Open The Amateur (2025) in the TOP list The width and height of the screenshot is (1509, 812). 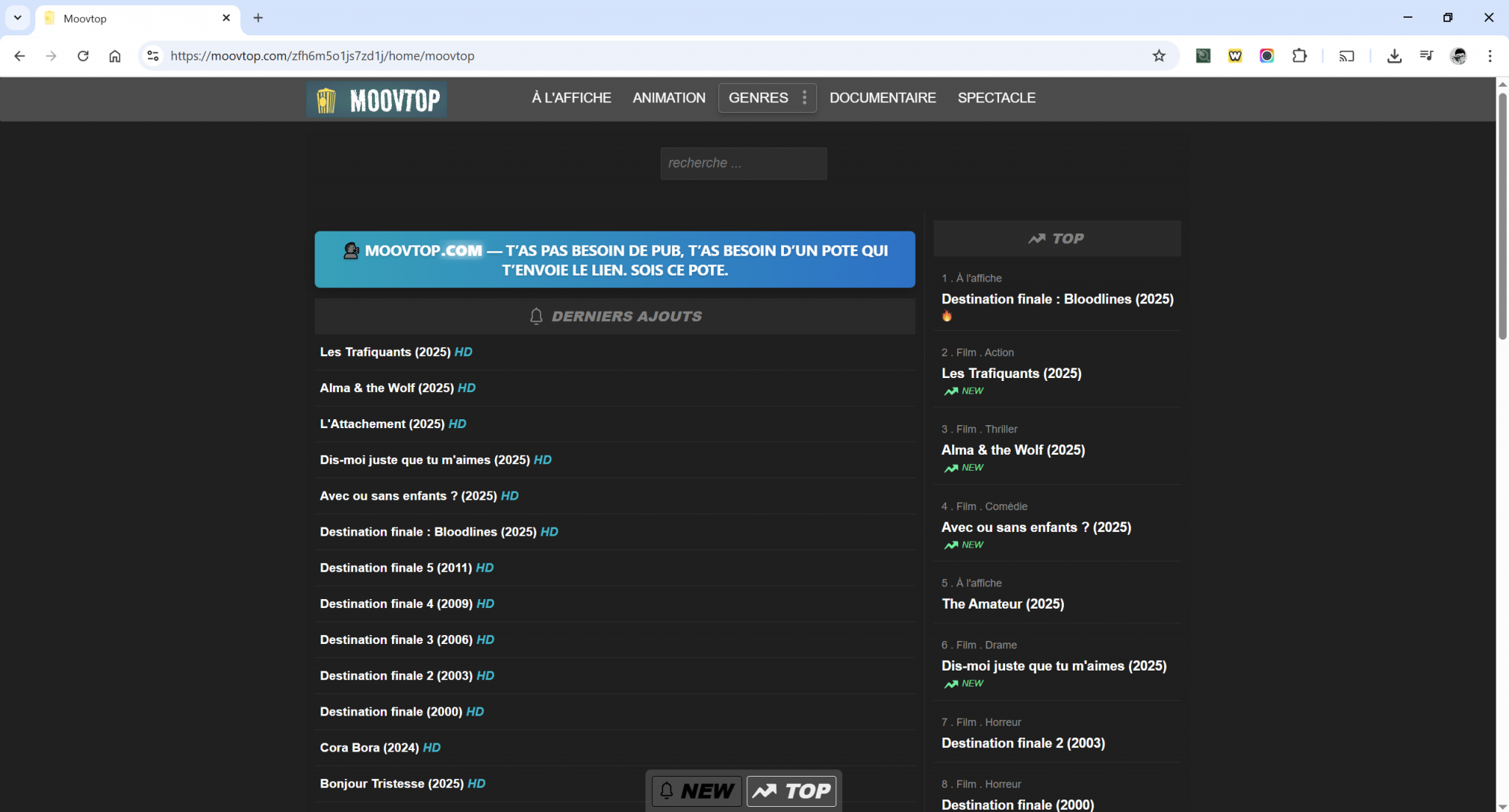pyautogui.click(x=1003, y=604)
